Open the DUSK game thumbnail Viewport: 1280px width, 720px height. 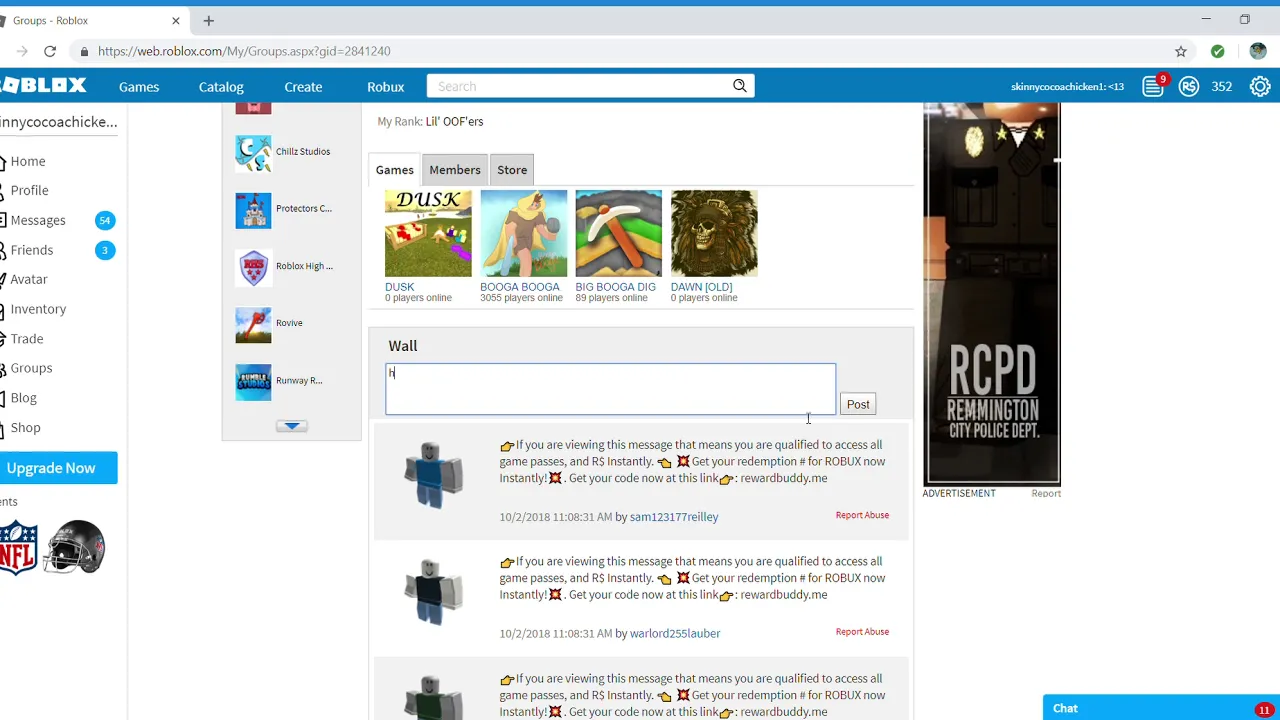pos(428,233)
